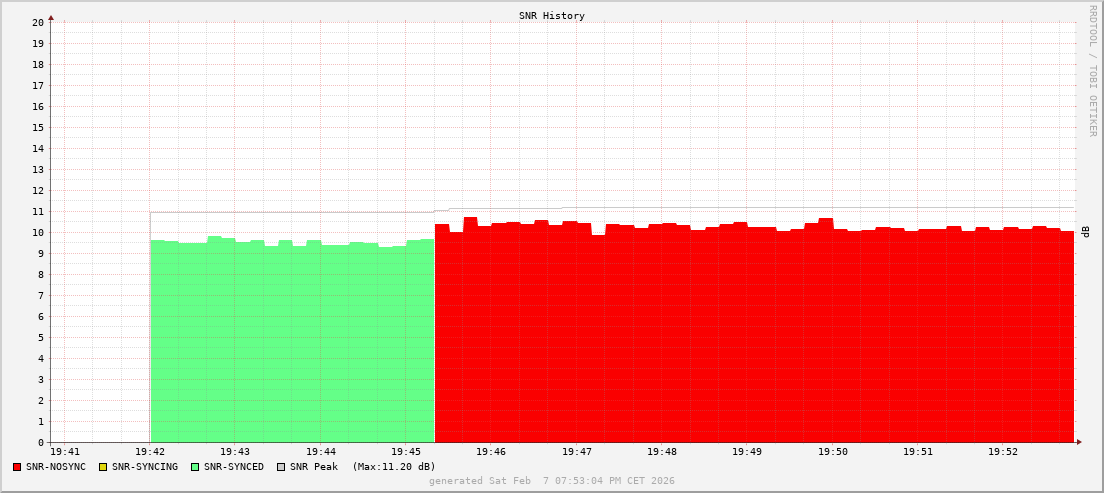Click the 20 label on the Y axis

click(x=38, y=22)
